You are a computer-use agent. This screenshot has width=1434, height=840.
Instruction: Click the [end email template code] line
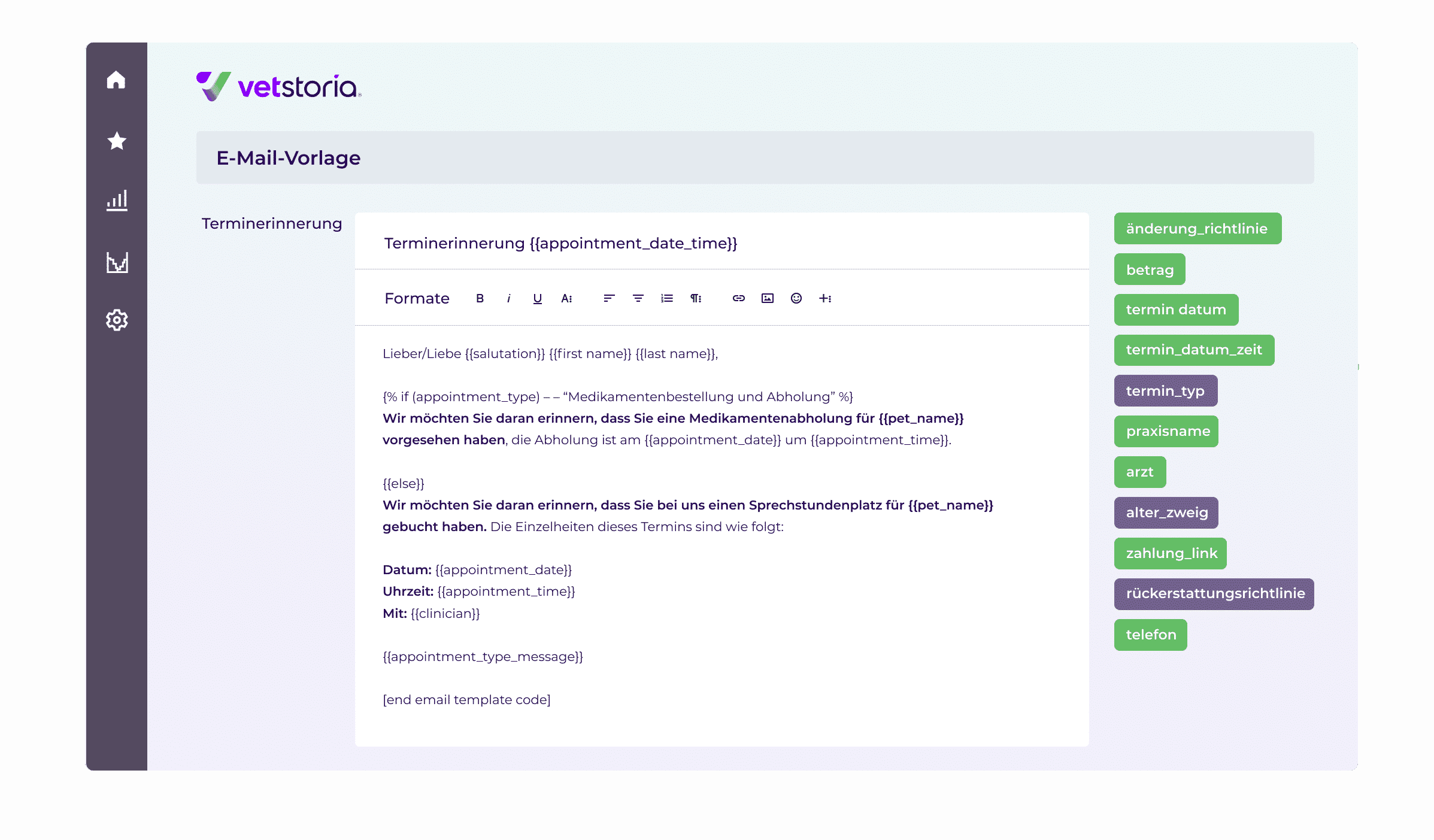coord(466,700)
